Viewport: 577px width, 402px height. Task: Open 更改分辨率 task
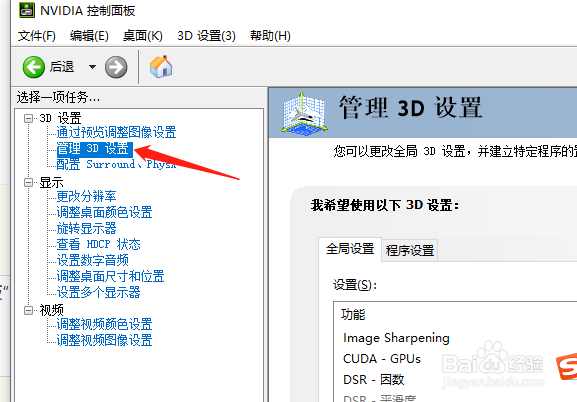point(86,196)
